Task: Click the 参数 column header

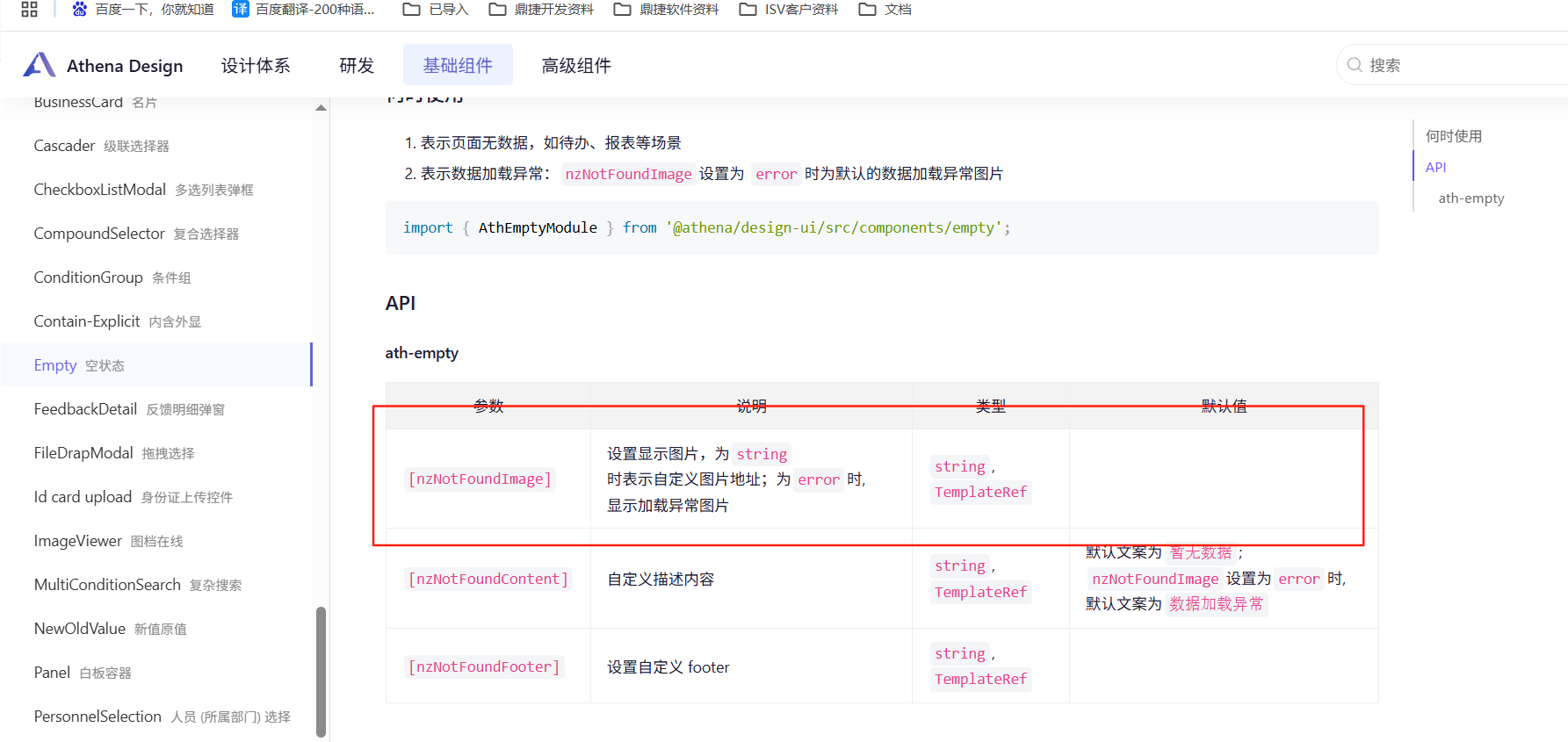Action: tap(488, 406)
